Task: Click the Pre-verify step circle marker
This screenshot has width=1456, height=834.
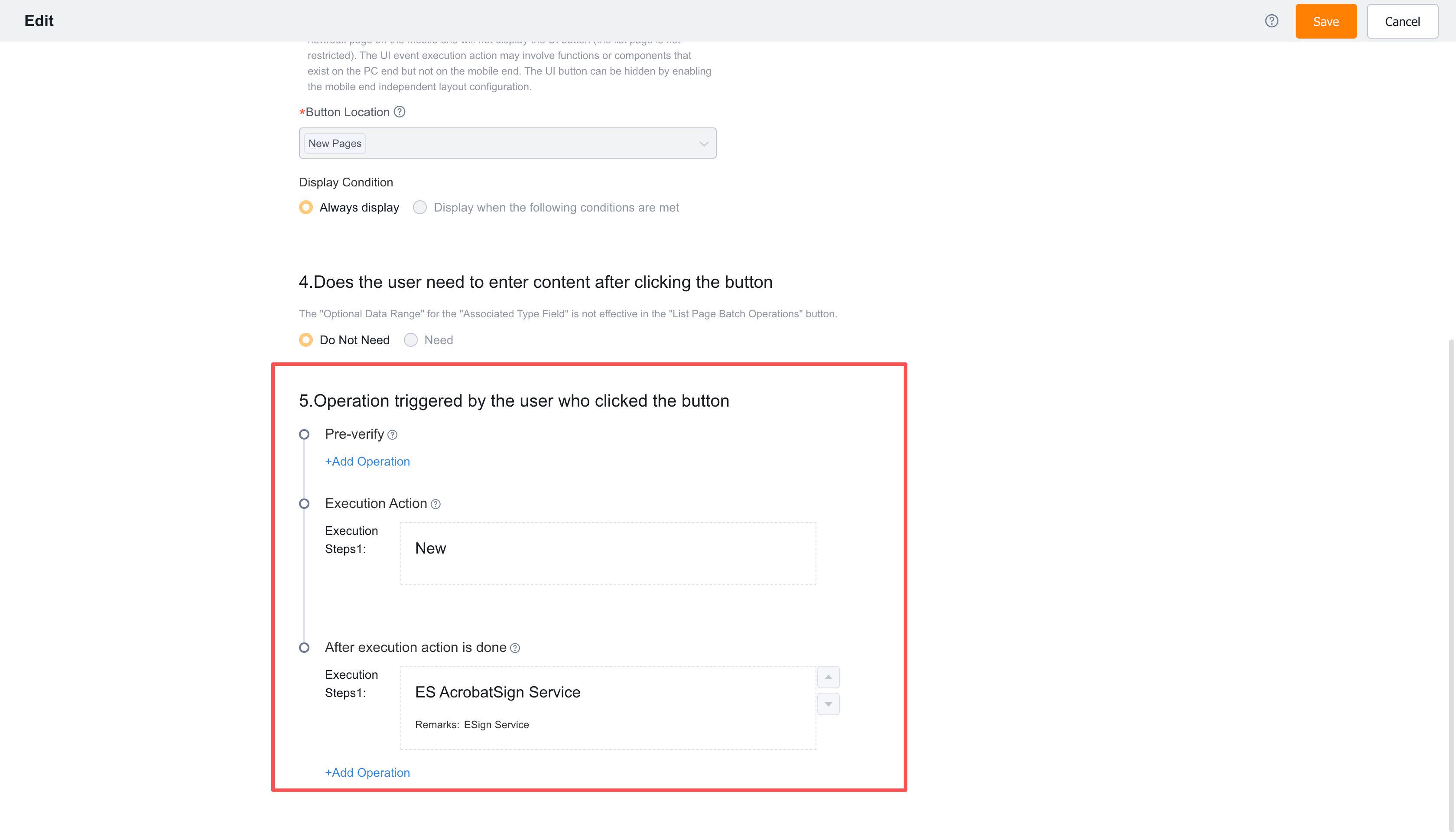Action: click(305, 435)
